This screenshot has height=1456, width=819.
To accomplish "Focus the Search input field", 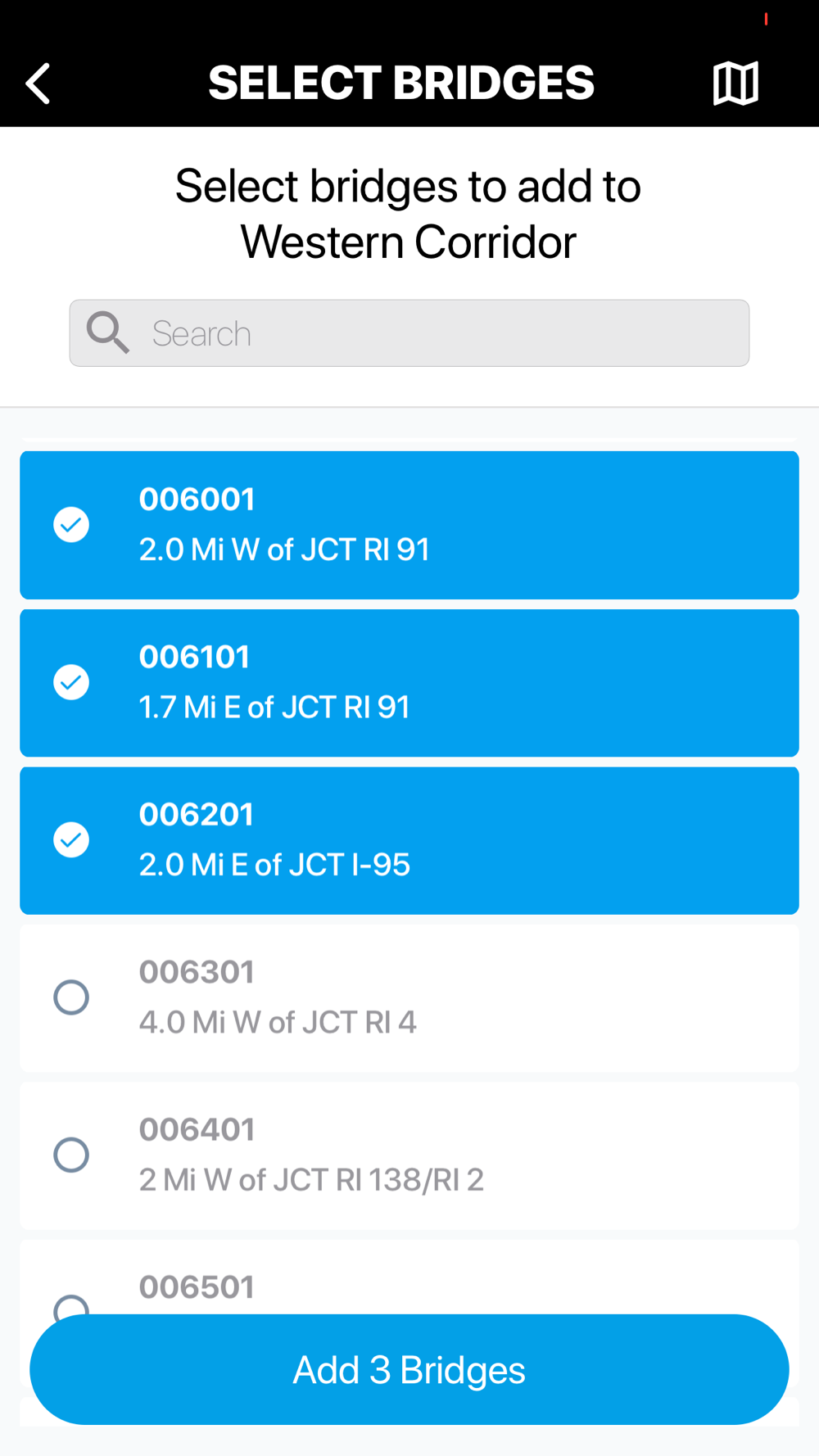I will coord(442,333).
